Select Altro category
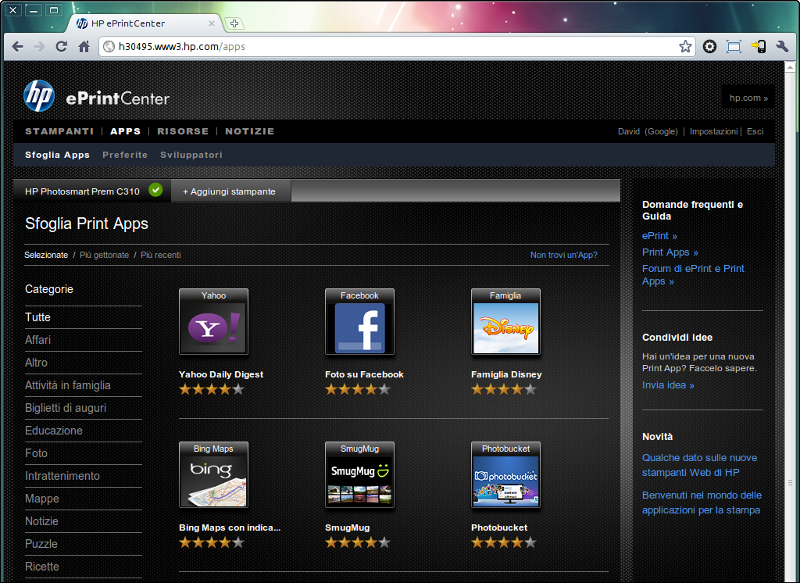This screenshot has width=800, height=583. [x=36, y=363]
